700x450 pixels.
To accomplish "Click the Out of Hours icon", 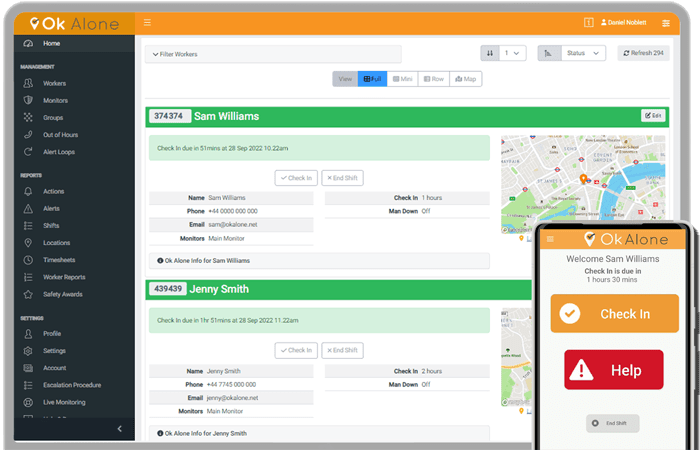I will click(28, 134).
